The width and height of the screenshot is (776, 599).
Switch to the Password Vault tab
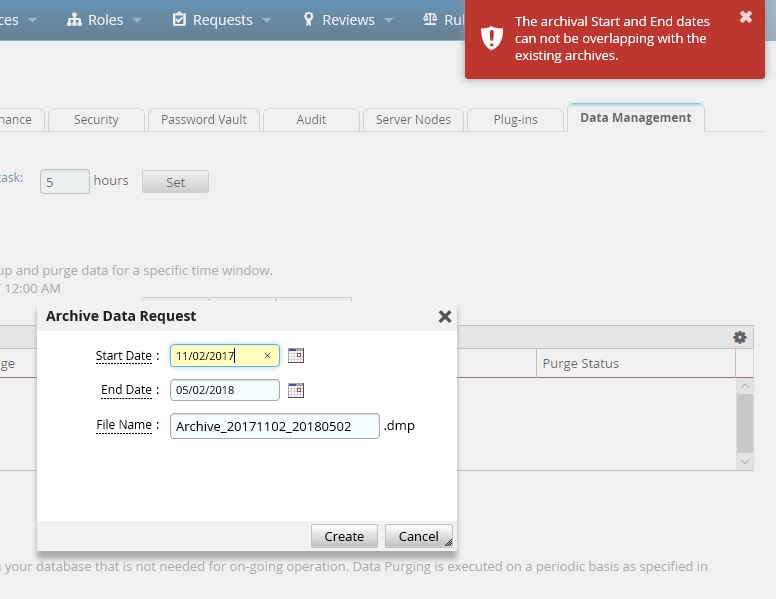click(x=204, y=119)
